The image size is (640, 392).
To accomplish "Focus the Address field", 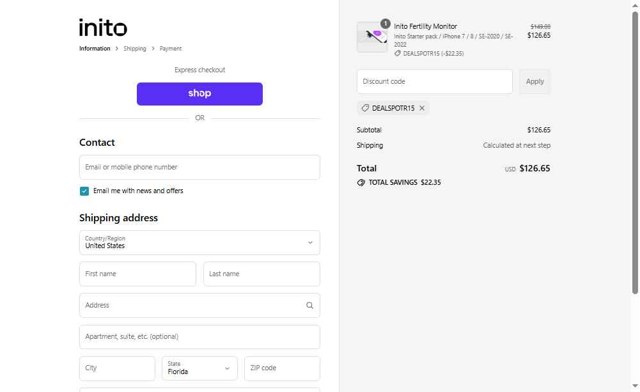I will (200, 305).
